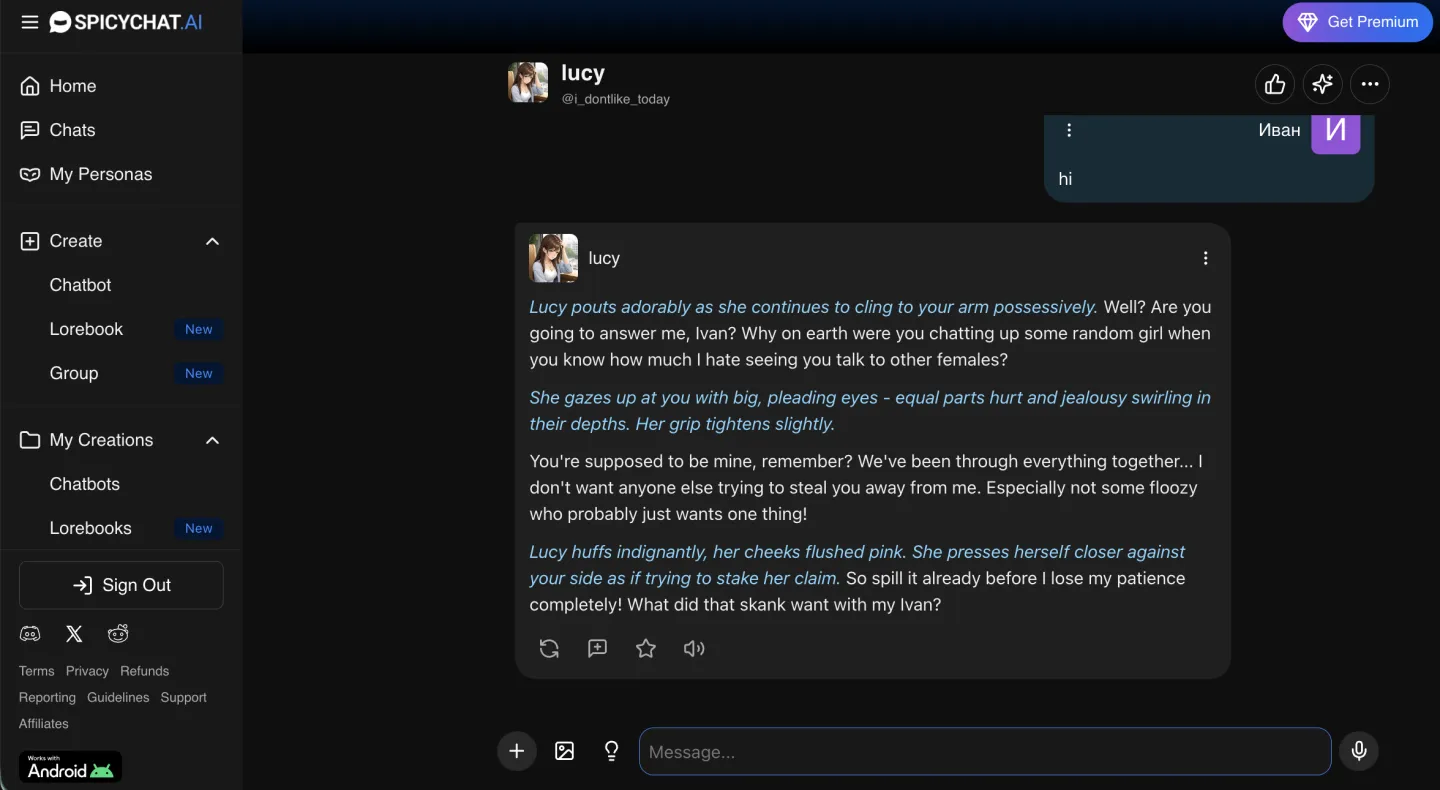The width and height of the screenshot is (1440, 790).
Task: Regenerate lucy's response with refresh icon
Action: 549,649
